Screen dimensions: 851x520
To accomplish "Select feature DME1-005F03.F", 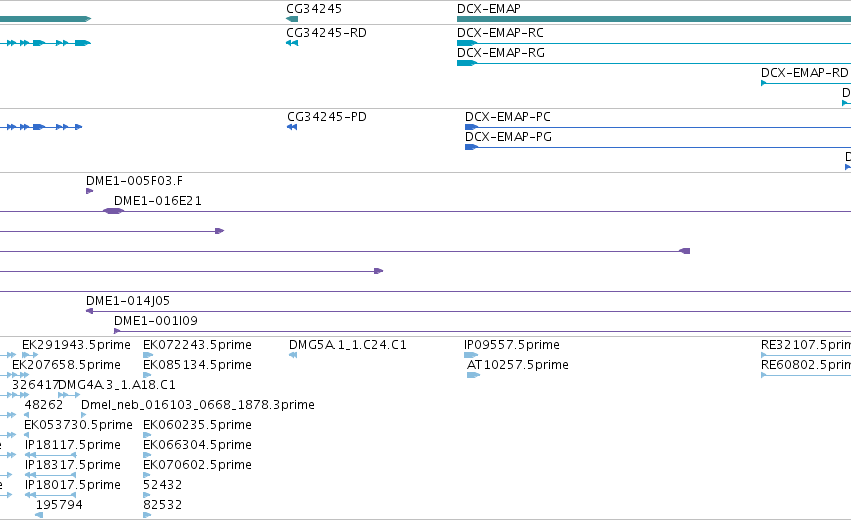I will [134, 181].
